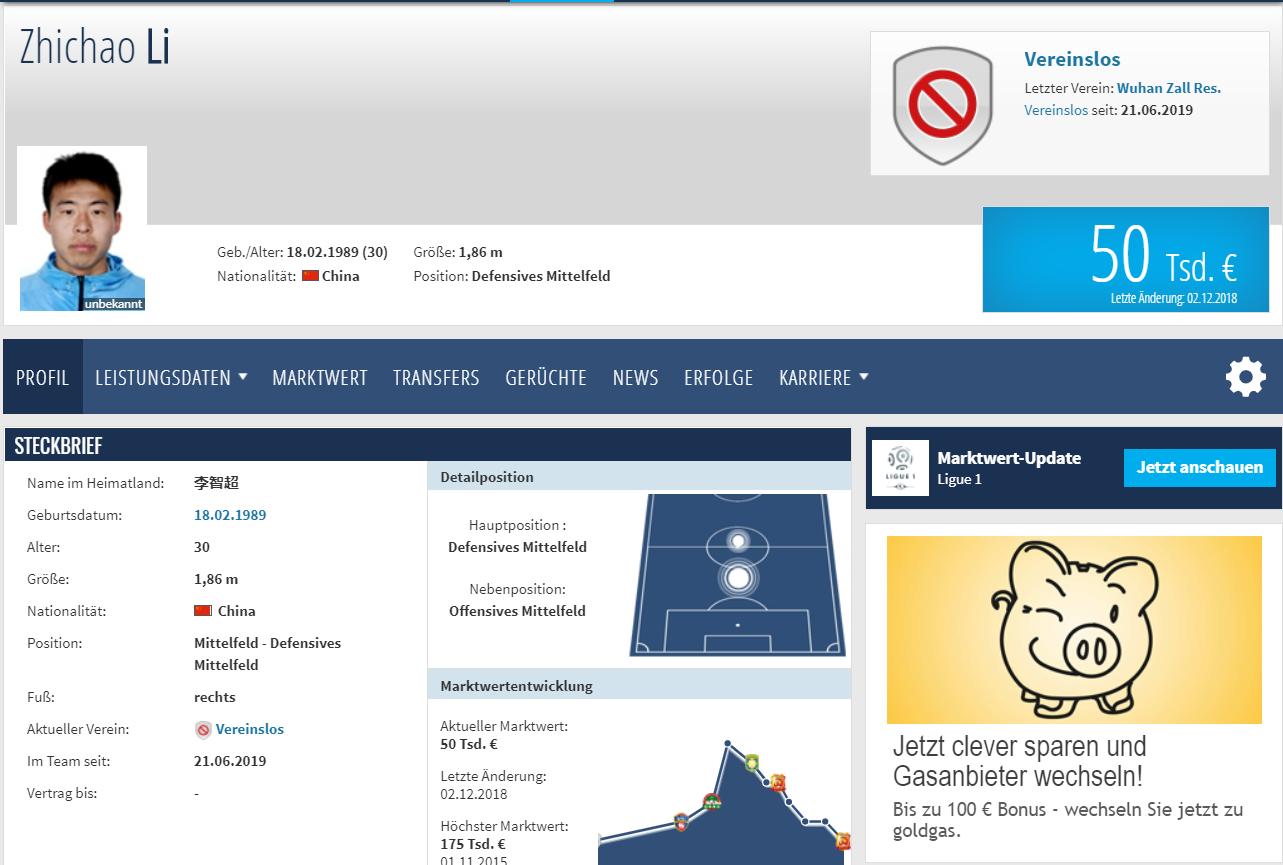Click the green-red round club marker on chart

[712, 801]
